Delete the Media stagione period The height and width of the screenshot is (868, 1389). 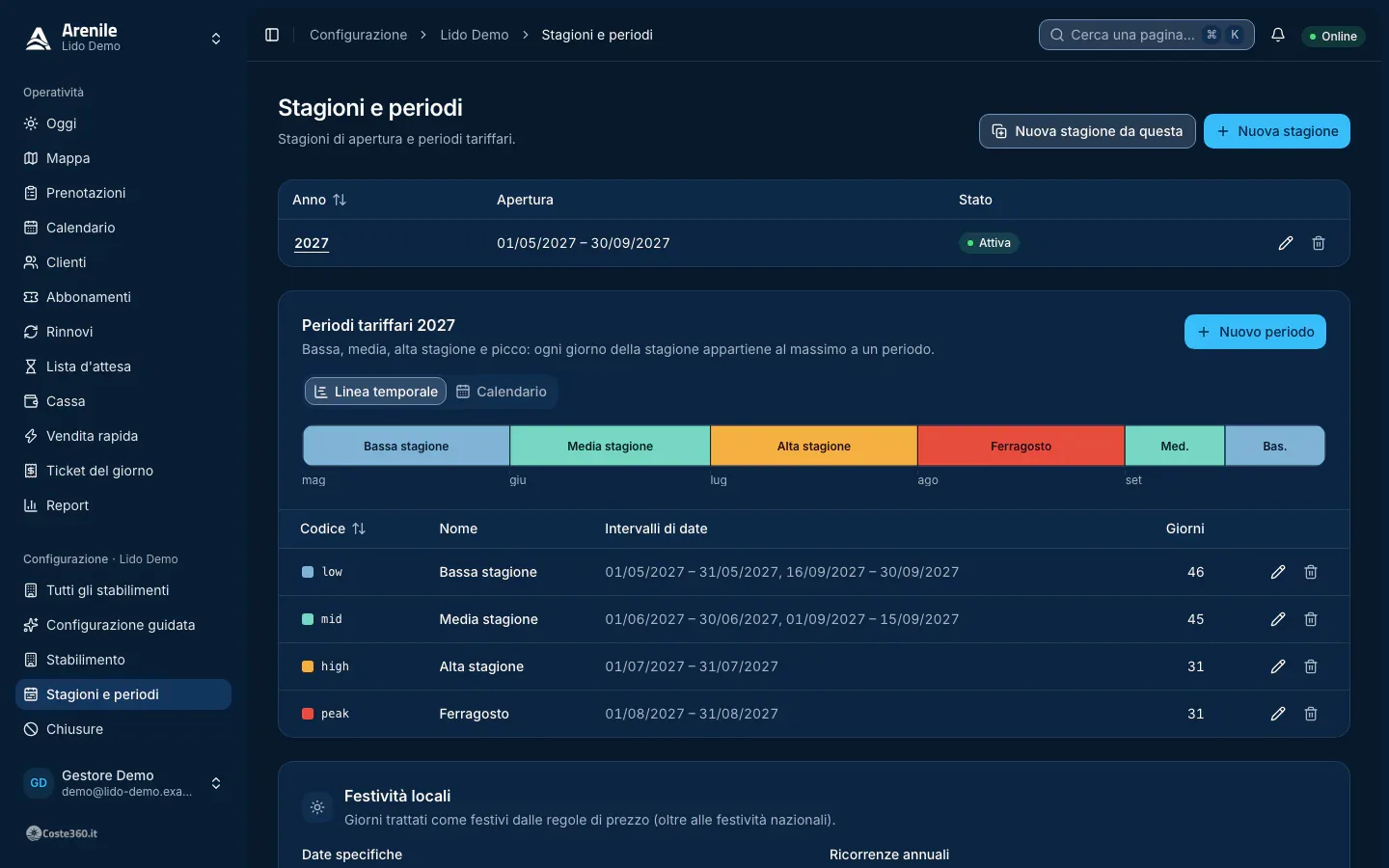coord(1311,619)
